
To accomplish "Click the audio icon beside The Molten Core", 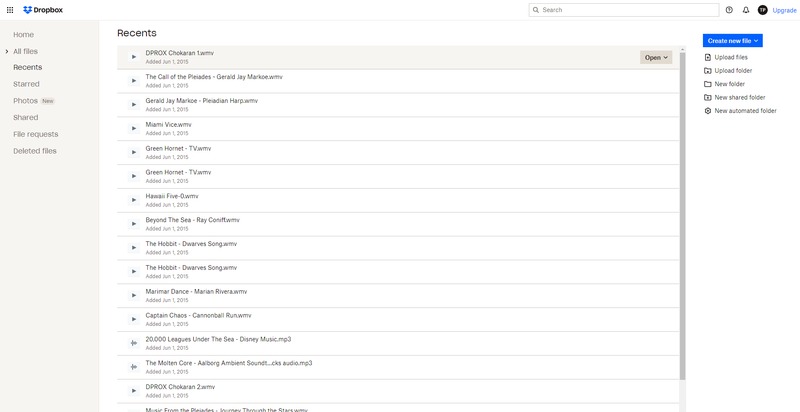I will [x=134, y=367].
